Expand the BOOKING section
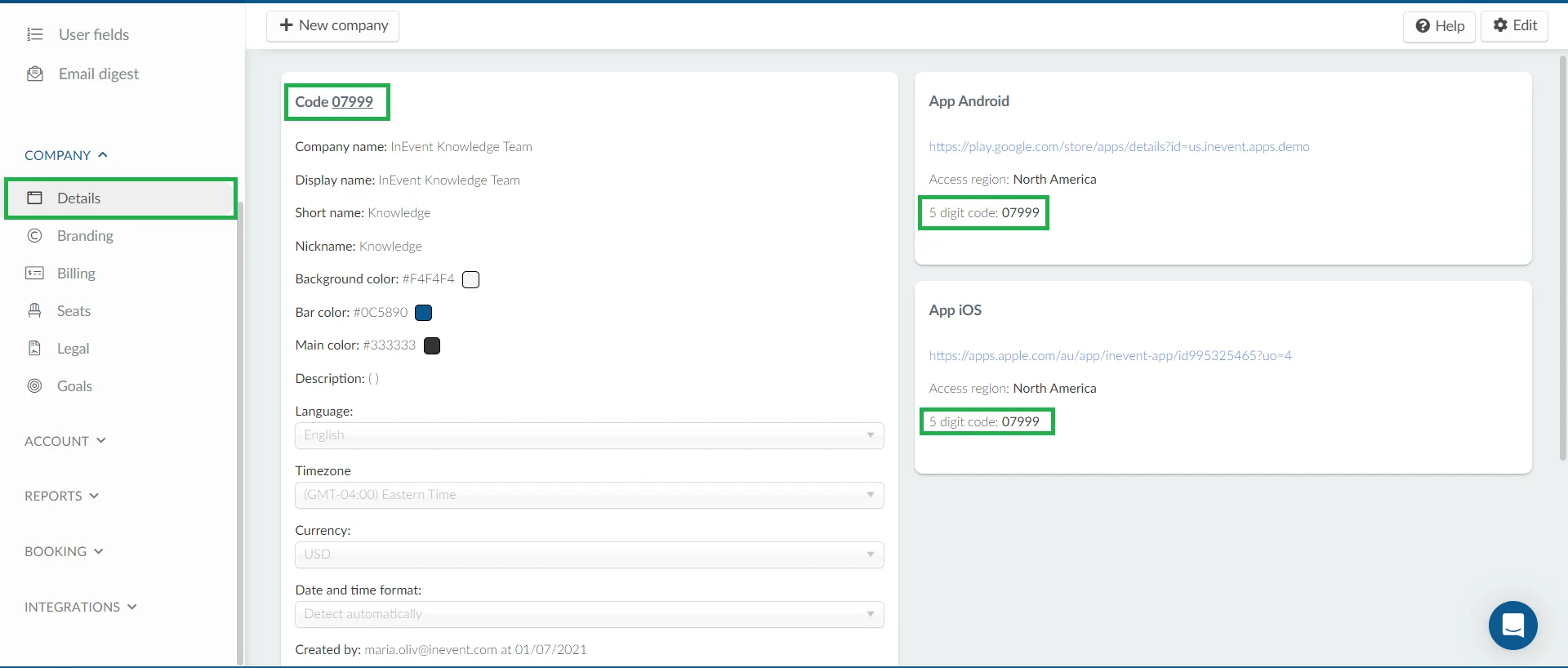This screenshot has width=1568, height=668. tap(64, 551)
